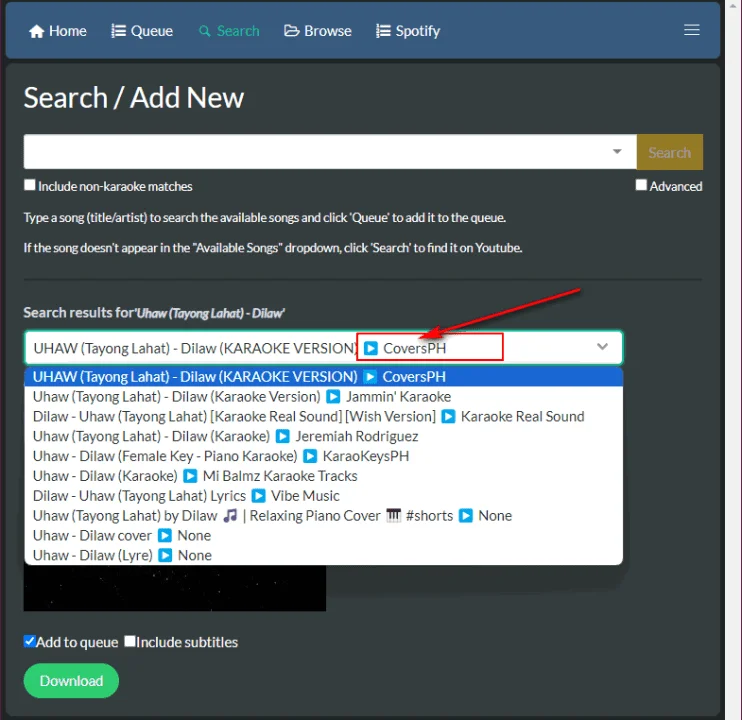The height and width of the screenshot is (720, 742).
Task: Select the Mi Balmz Karaoke Tracks result
Action: pos(323,476)
